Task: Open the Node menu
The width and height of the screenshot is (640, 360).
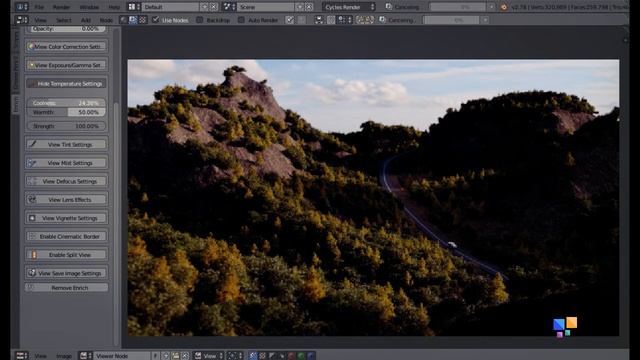Action: pyautogui.click(x=106, y=20)
